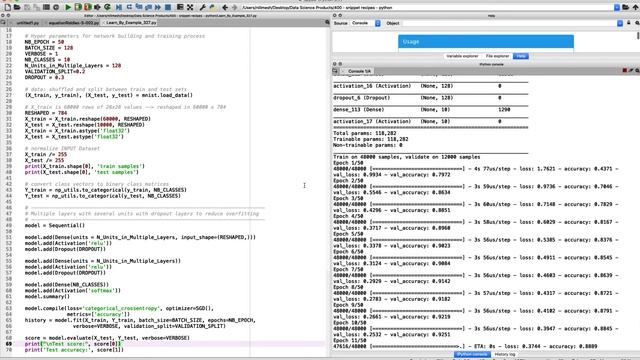Toggle fullscreen mode with arrows icon
Screen dimensions: 640x360
190,7
